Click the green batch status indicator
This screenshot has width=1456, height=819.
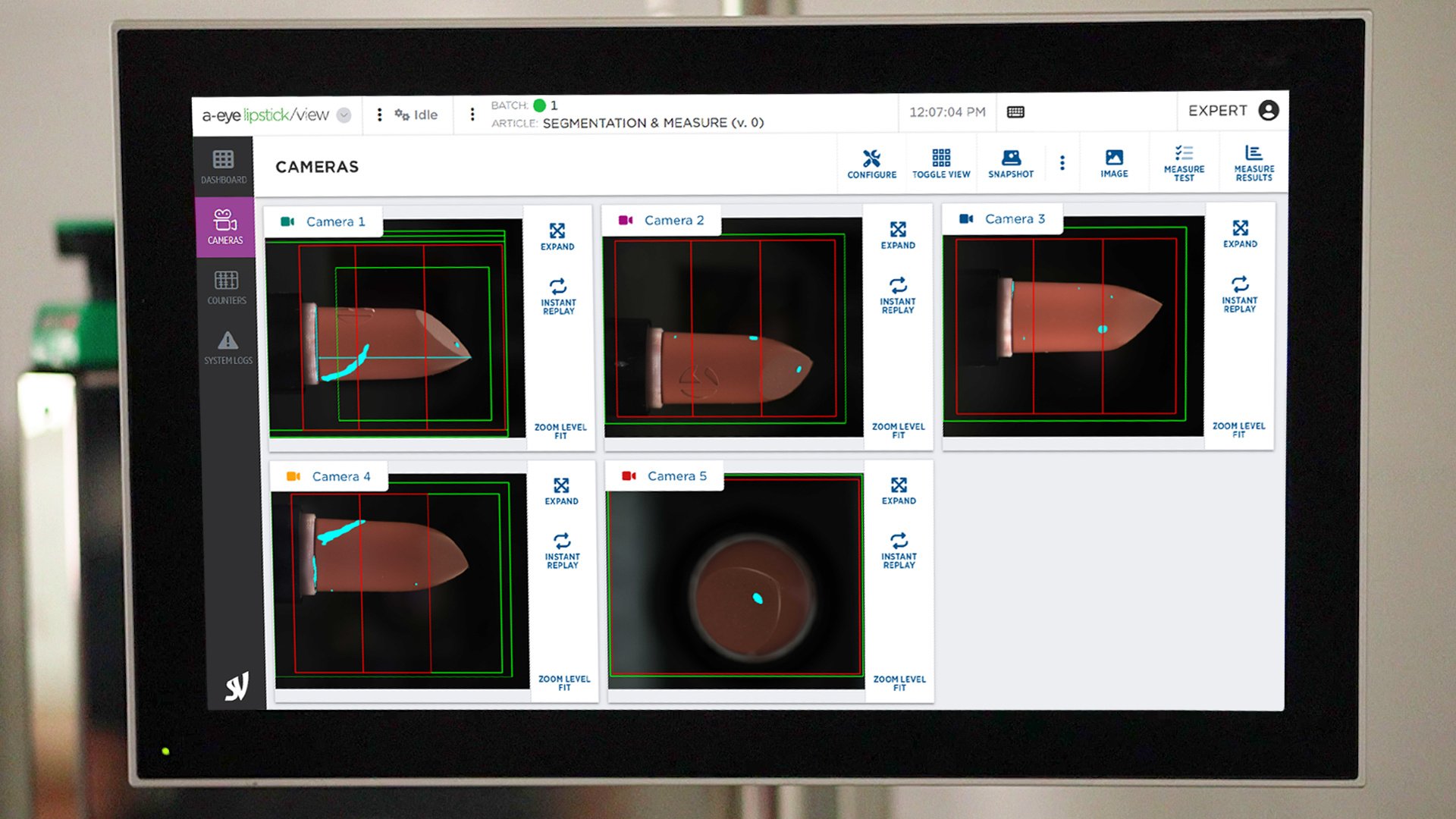click(x=540, y=105)
